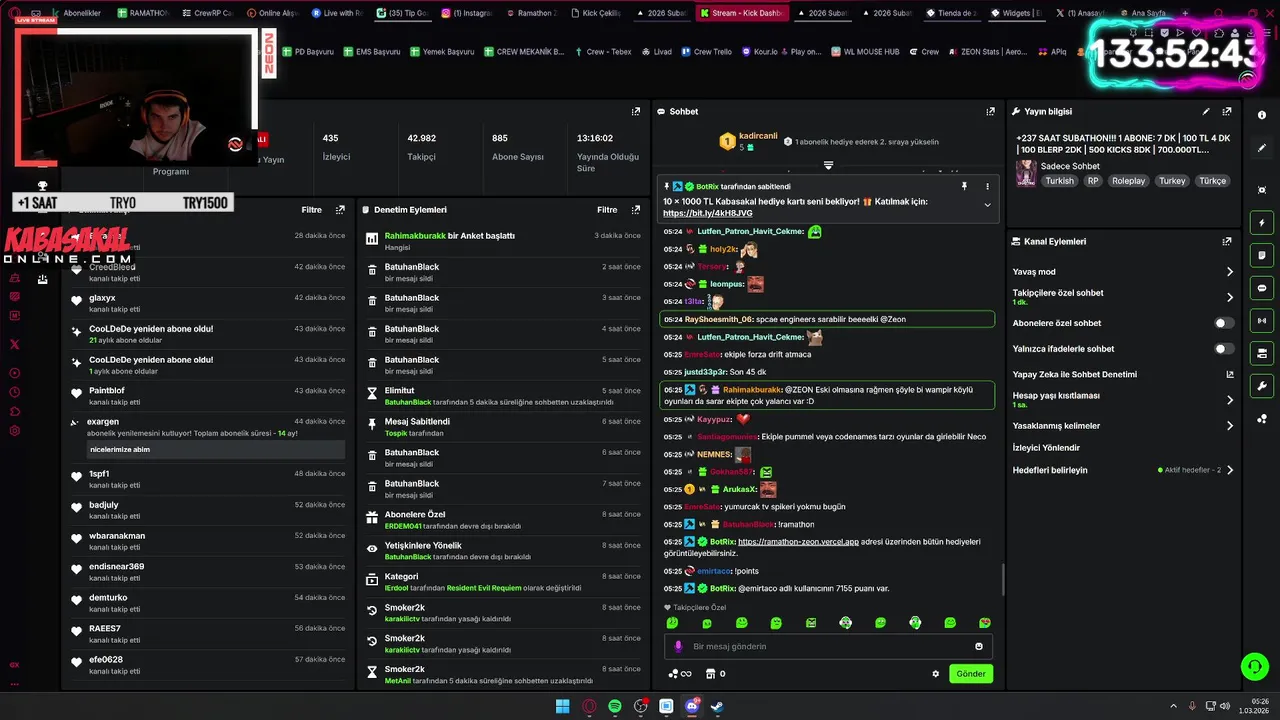Click the Roleplay stream tag
The width and height of the screenshot is (1280, 720).
coord(1128,181)
